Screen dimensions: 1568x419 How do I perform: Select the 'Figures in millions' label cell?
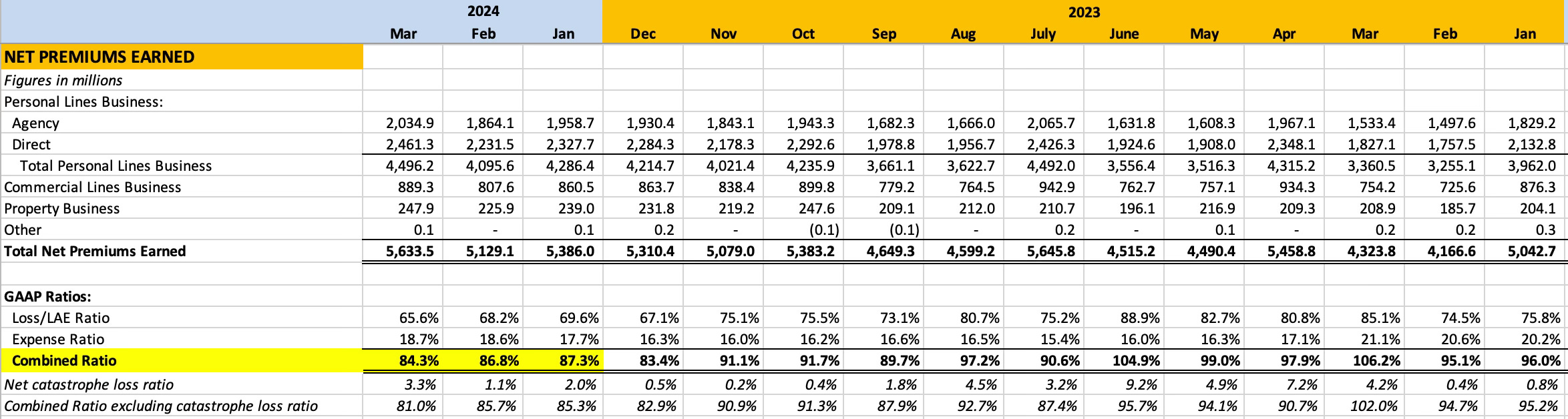click(x=63, y=80)
